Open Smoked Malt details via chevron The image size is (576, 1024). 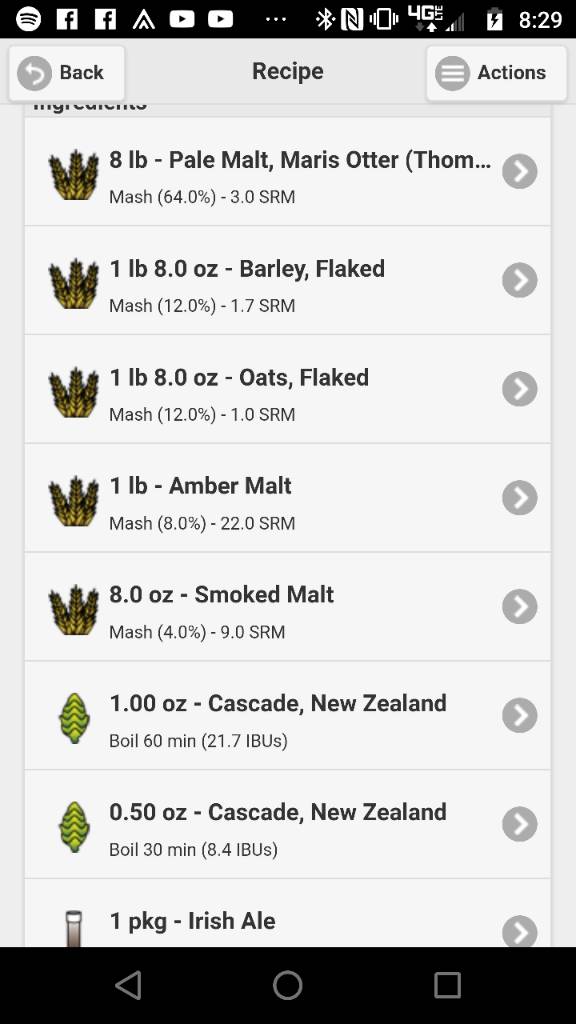[x=520, y=606]
